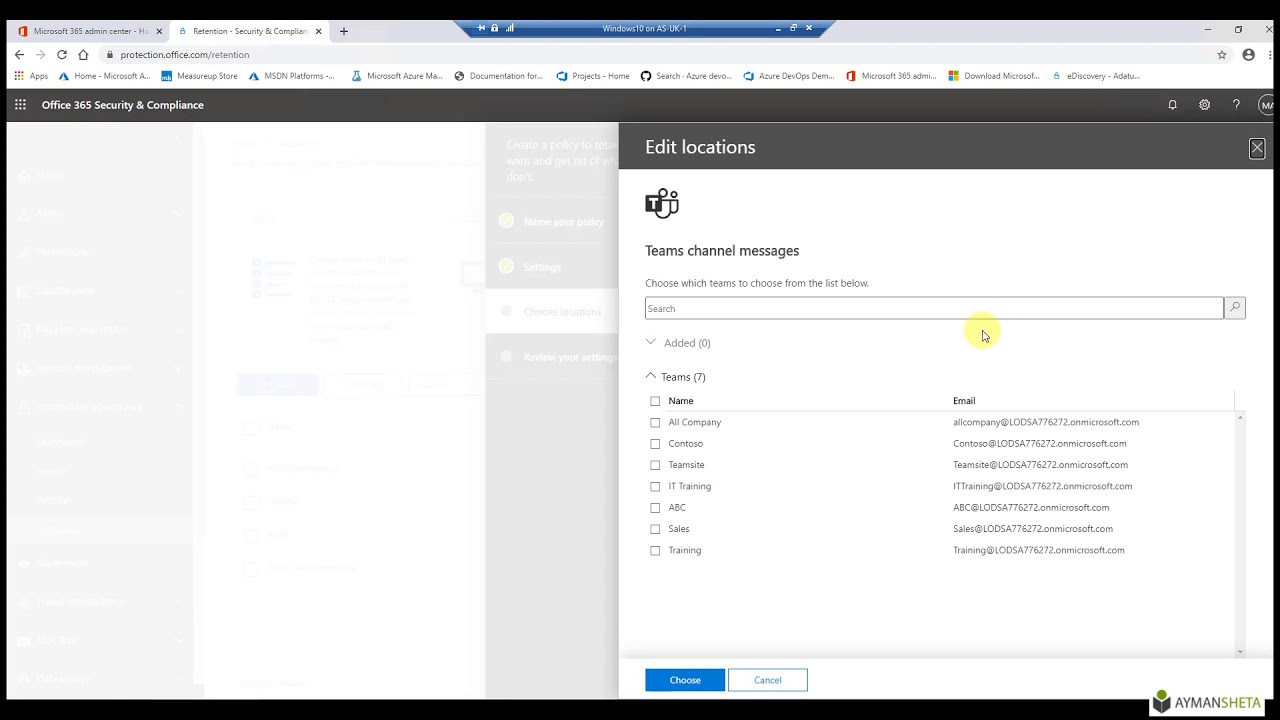Open Measureup Store bookmark
The height and width of the screenshot is (720, 1280).
pyautogui.click(x=199, y=76)
